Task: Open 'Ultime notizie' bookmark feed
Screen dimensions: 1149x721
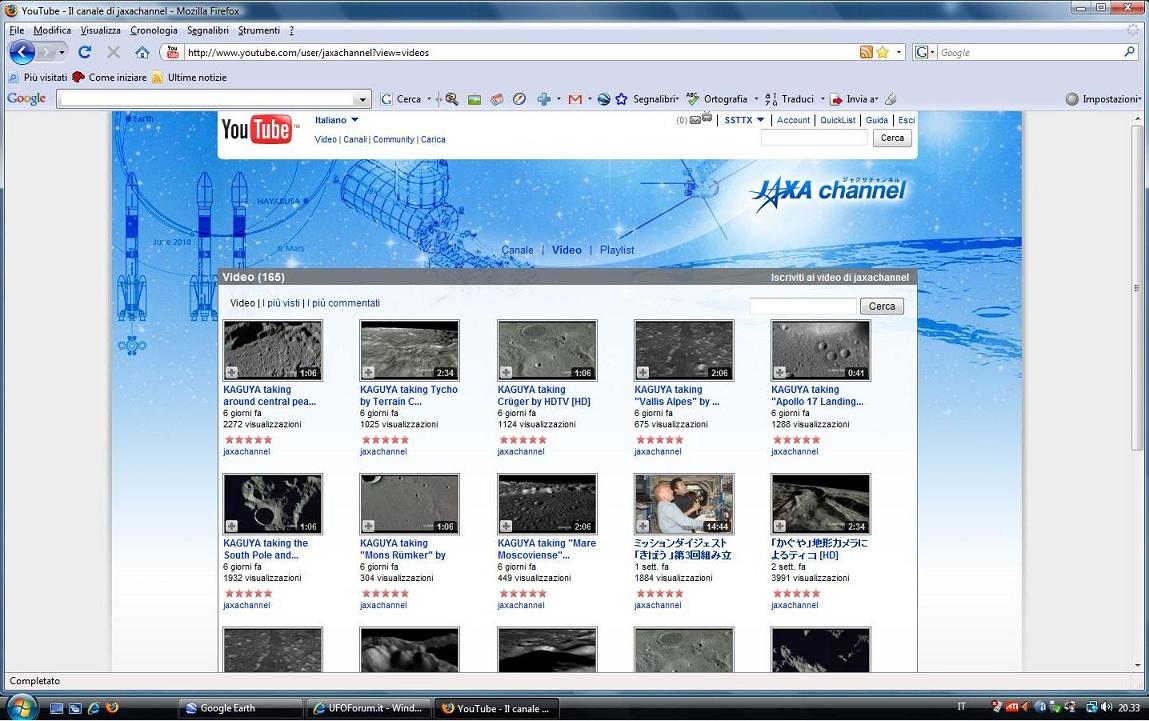Action: click(189, 77)
